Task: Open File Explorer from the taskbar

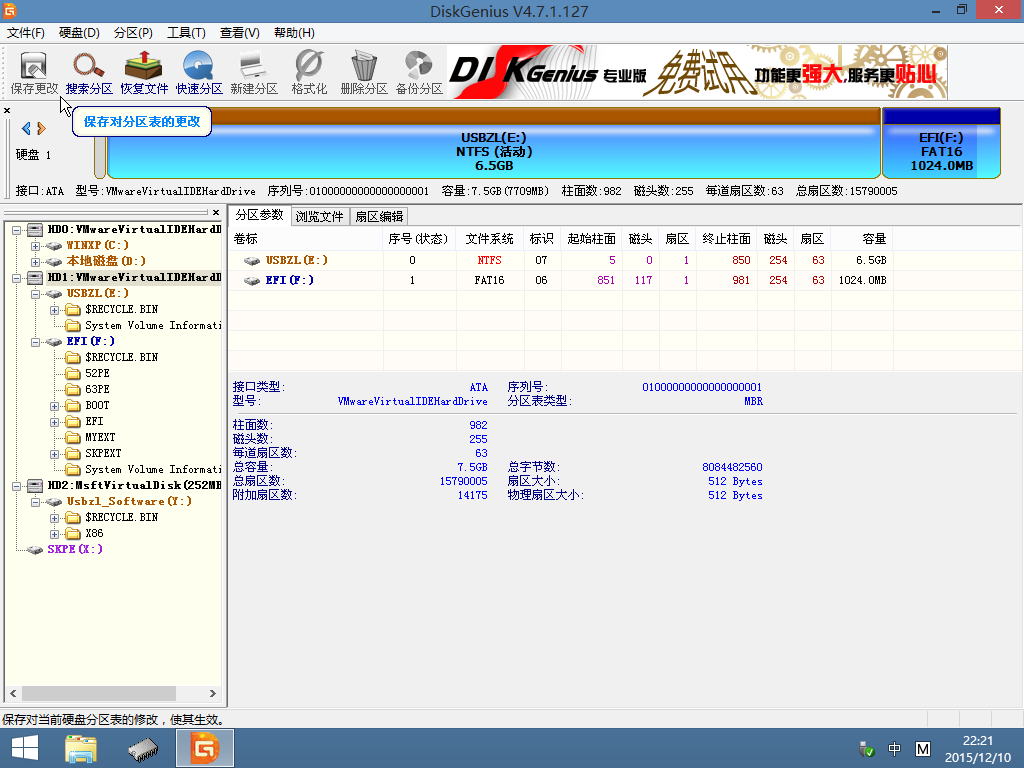Action: pyautogui.click(x=81, y=748)
